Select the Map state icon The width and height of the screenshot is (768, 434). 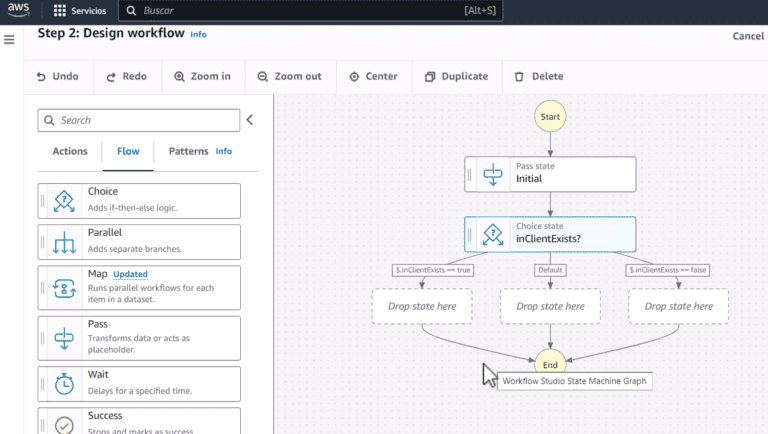(64, 288)
